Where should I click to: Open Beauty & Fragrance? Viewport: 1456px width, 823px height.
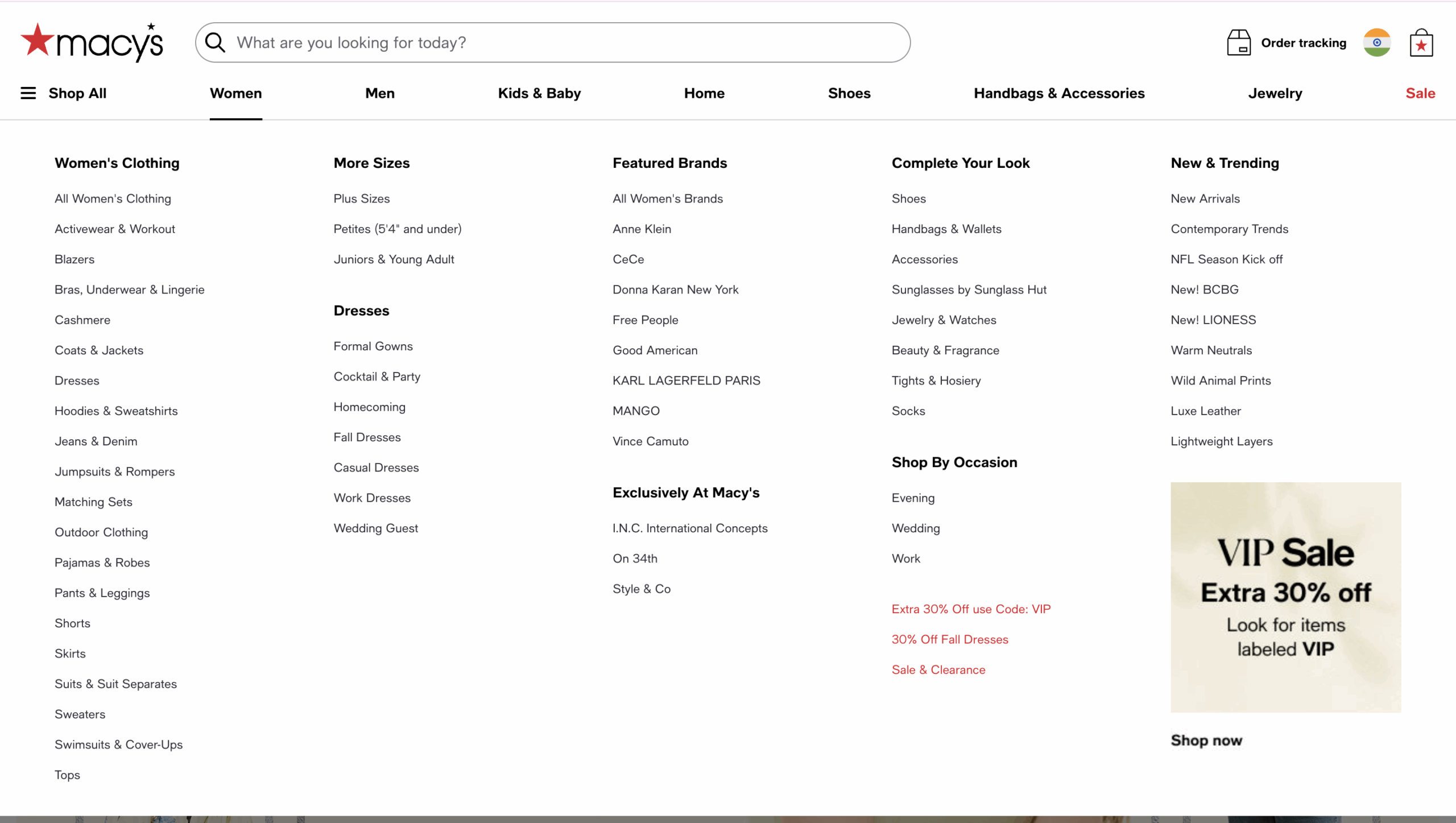(945, 350)
